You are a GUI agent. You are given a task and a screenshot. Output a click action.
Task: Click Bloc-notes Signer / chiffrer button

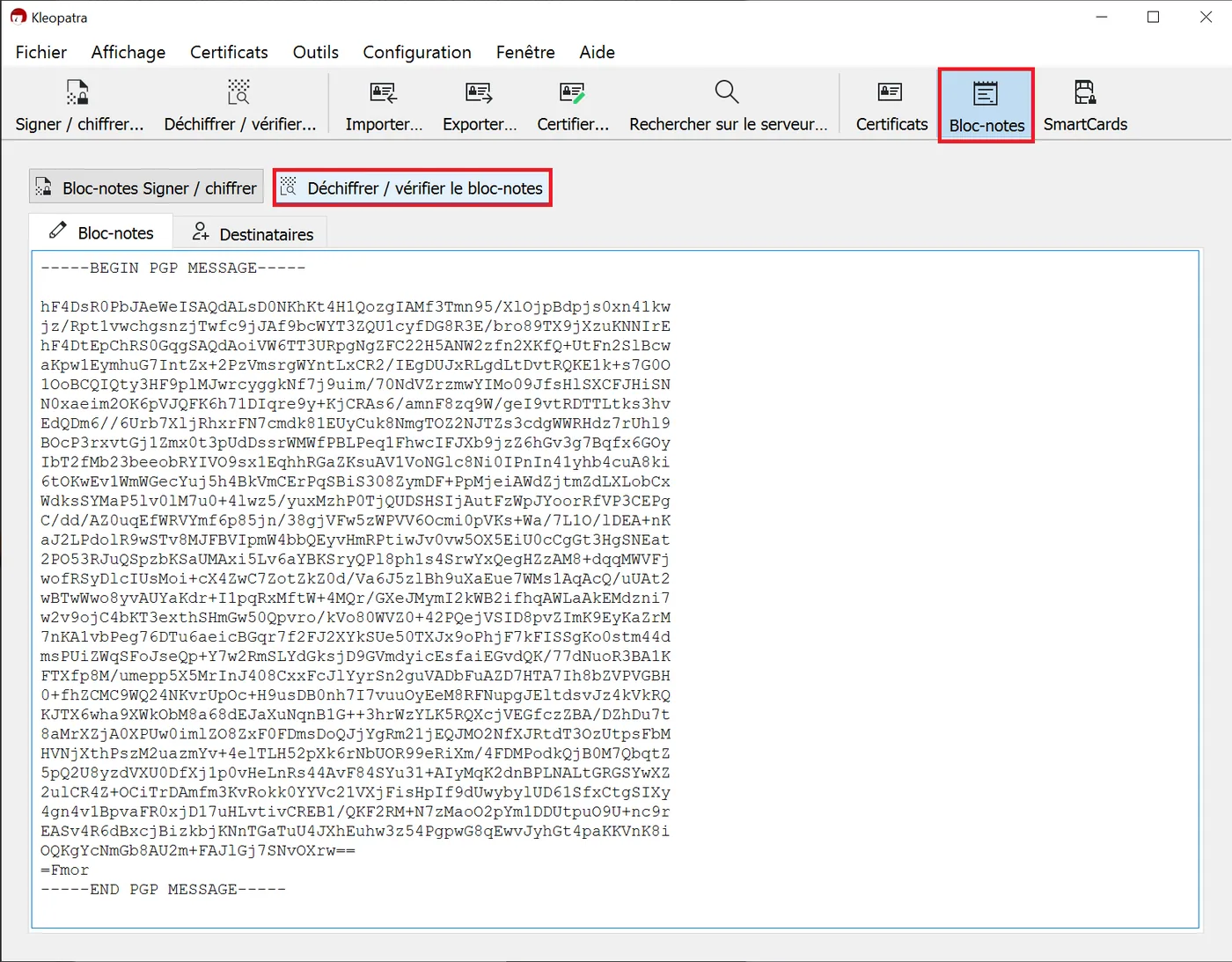pyautogui.click(x=146, y=187)
